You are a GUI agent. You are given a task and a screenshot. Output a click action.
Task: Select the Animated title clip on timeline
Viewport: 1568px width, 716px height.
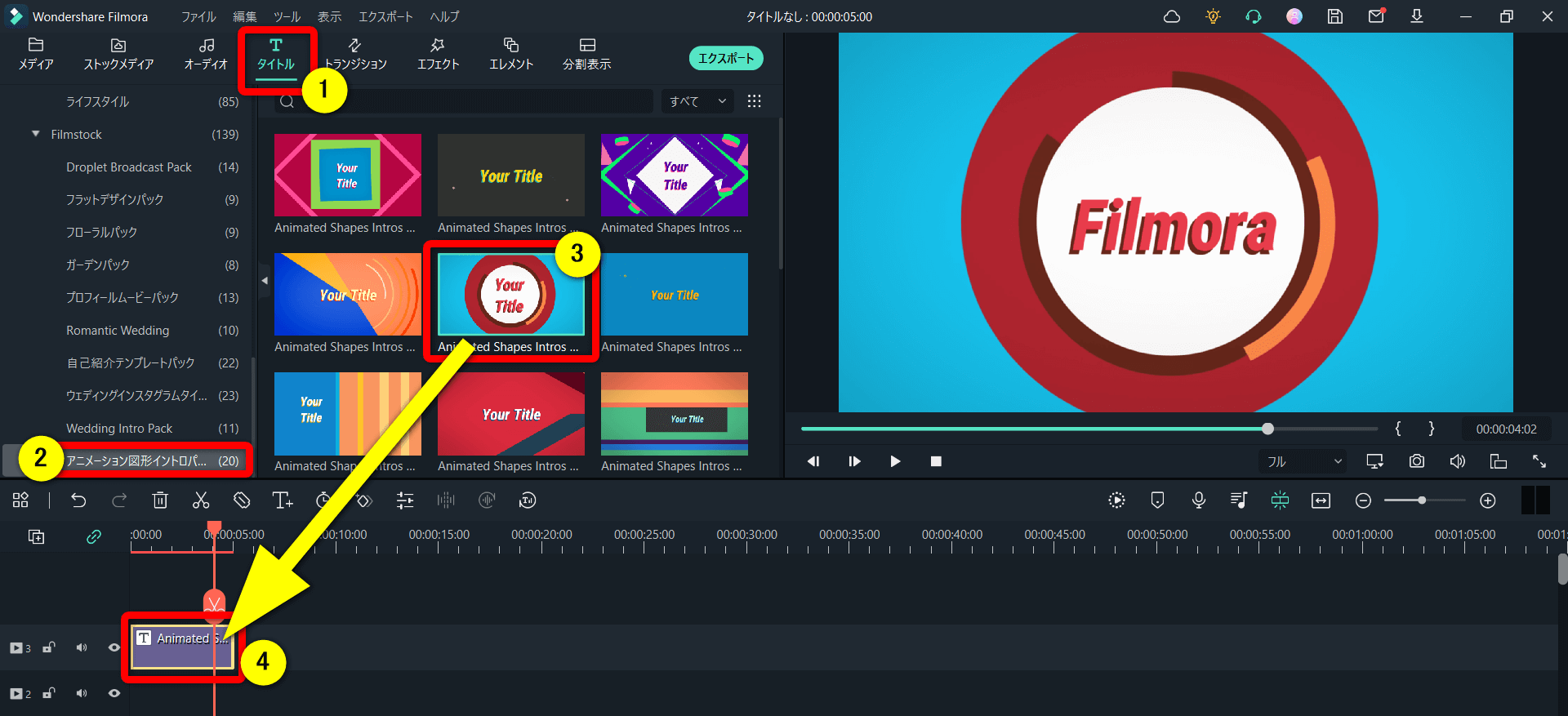[182, 647]
